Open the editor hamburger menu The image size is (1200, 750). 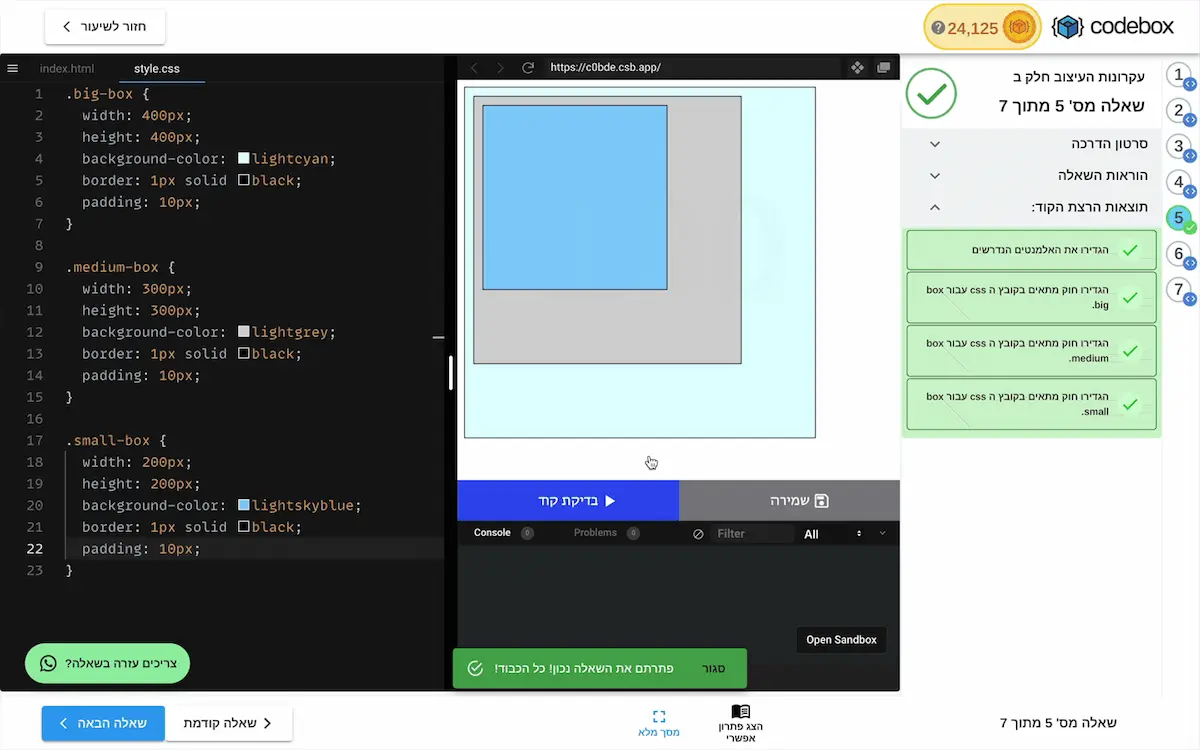[x=13, y=68]
